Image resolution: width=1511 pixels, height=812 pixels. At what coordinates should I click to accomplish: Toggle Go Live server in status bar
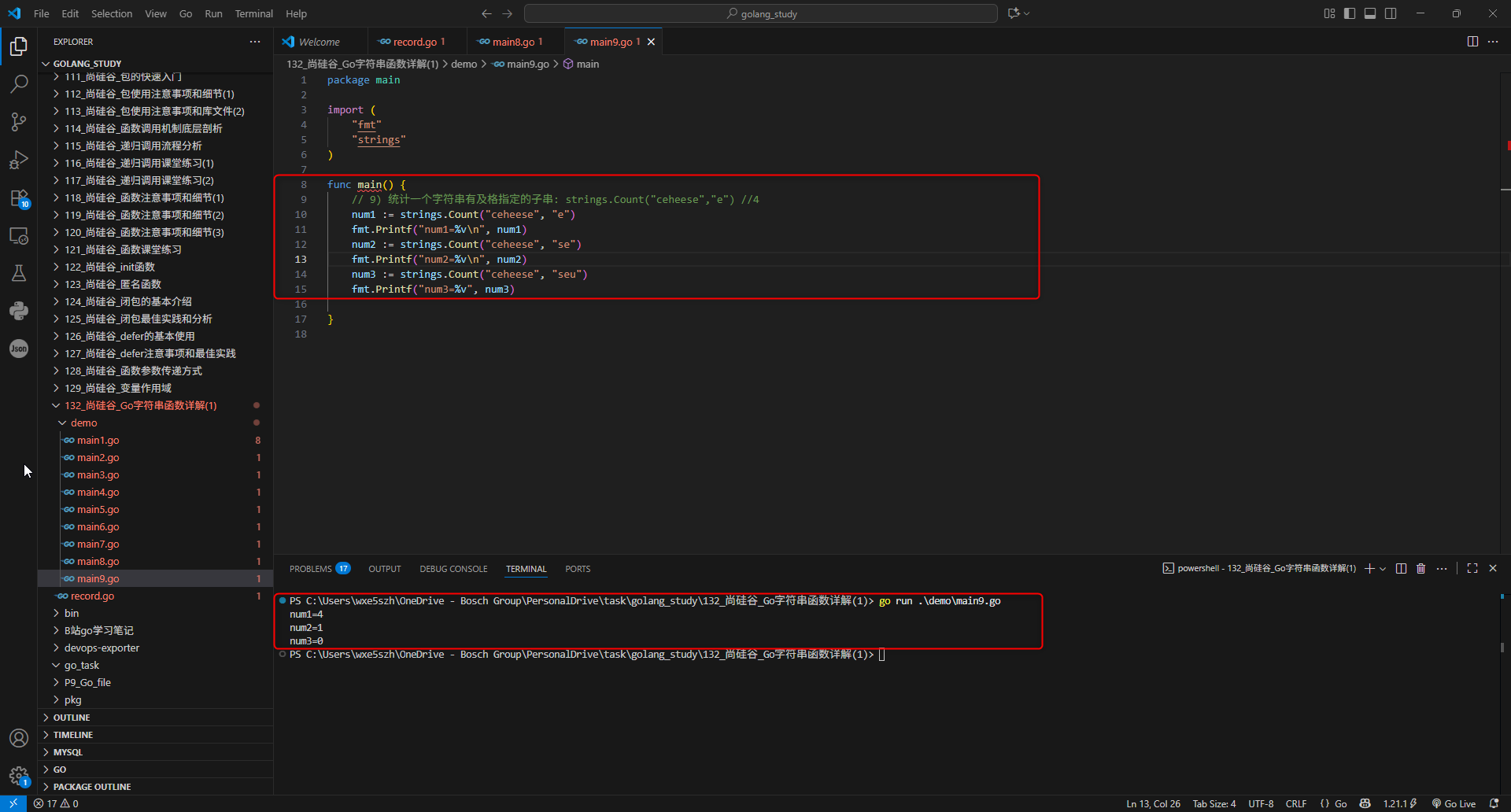tap(1454, 803)
